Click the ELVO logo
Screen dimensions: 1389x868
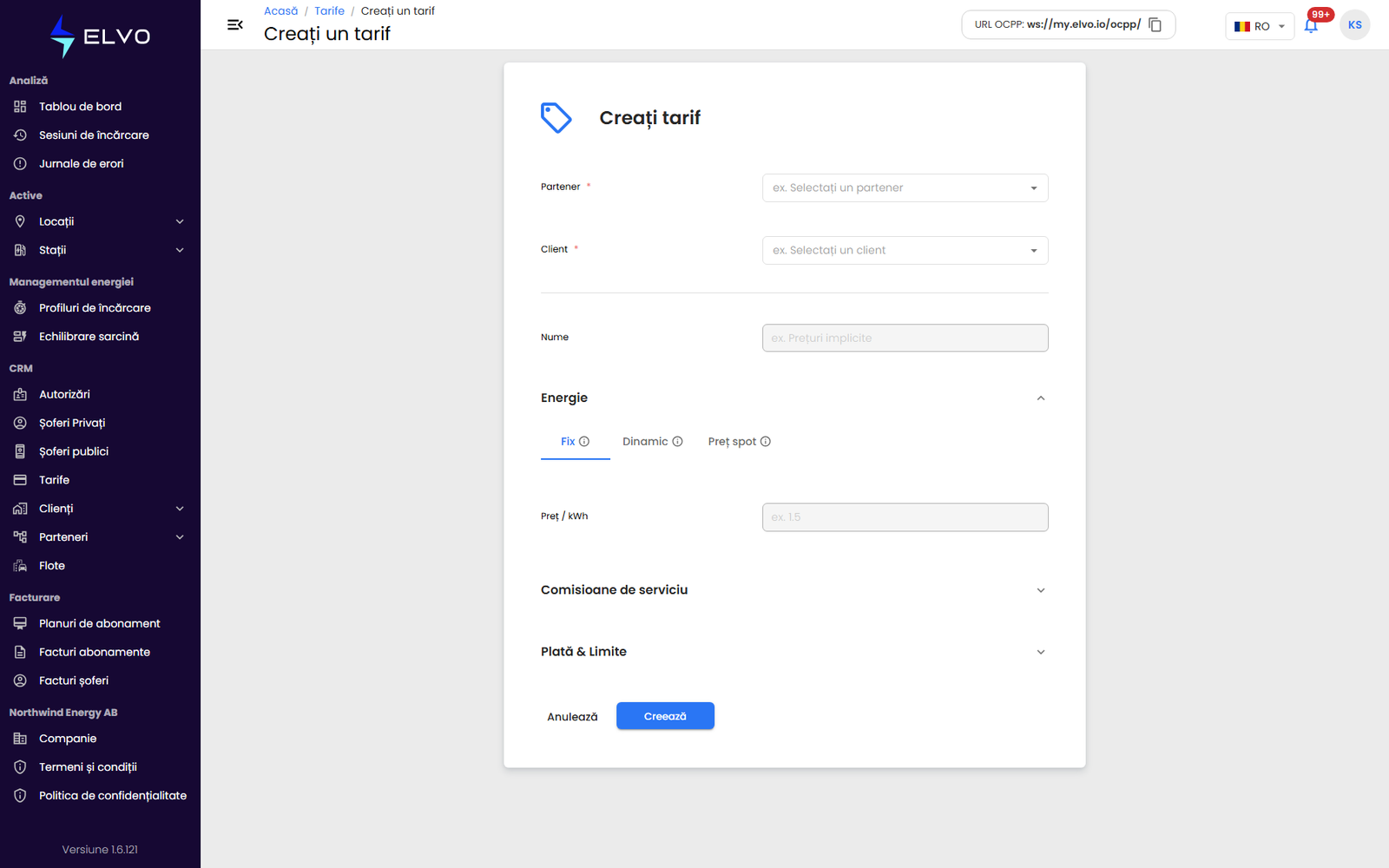click(x=100, y=36)
